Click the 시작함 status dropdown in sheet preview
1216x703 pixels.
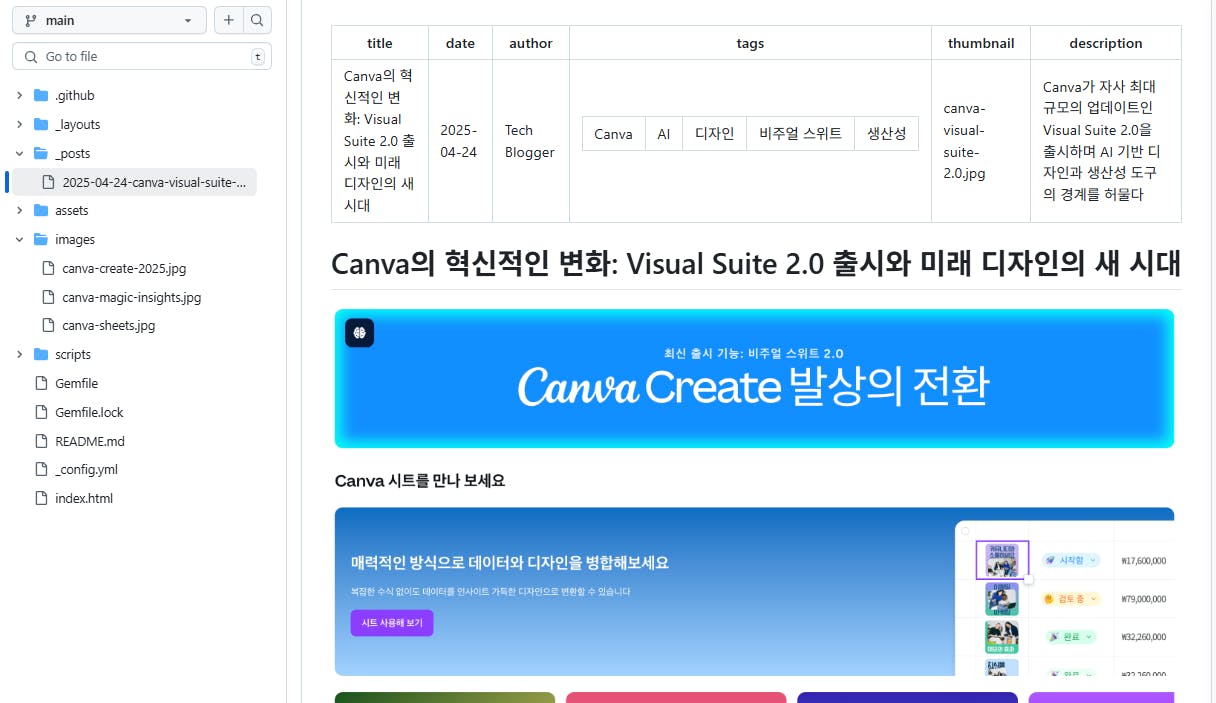(x=1071, y=560)
